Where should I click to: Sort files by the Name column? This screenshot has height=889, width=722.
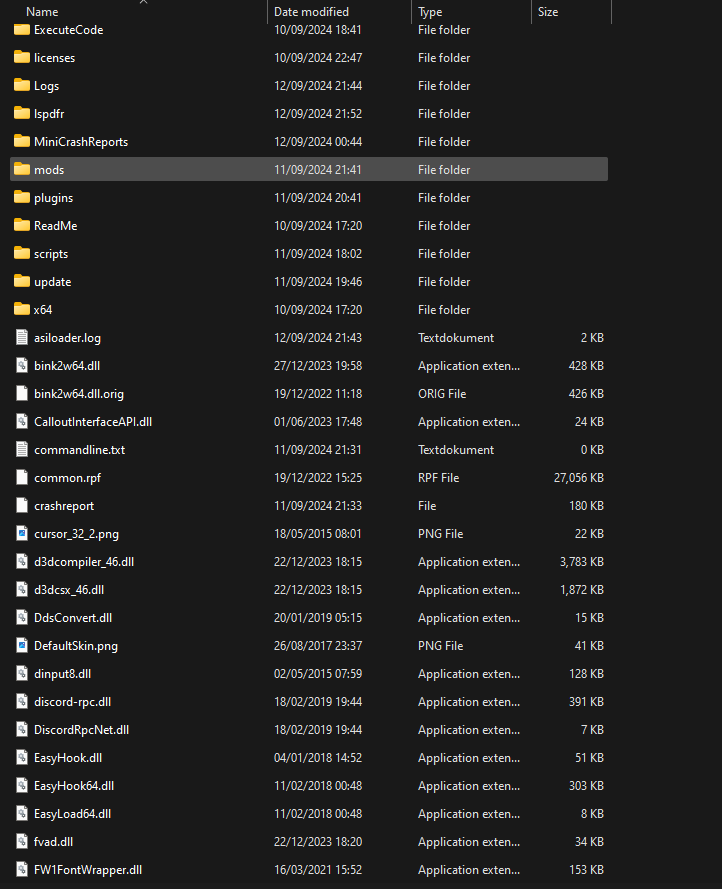pos(42,12)
